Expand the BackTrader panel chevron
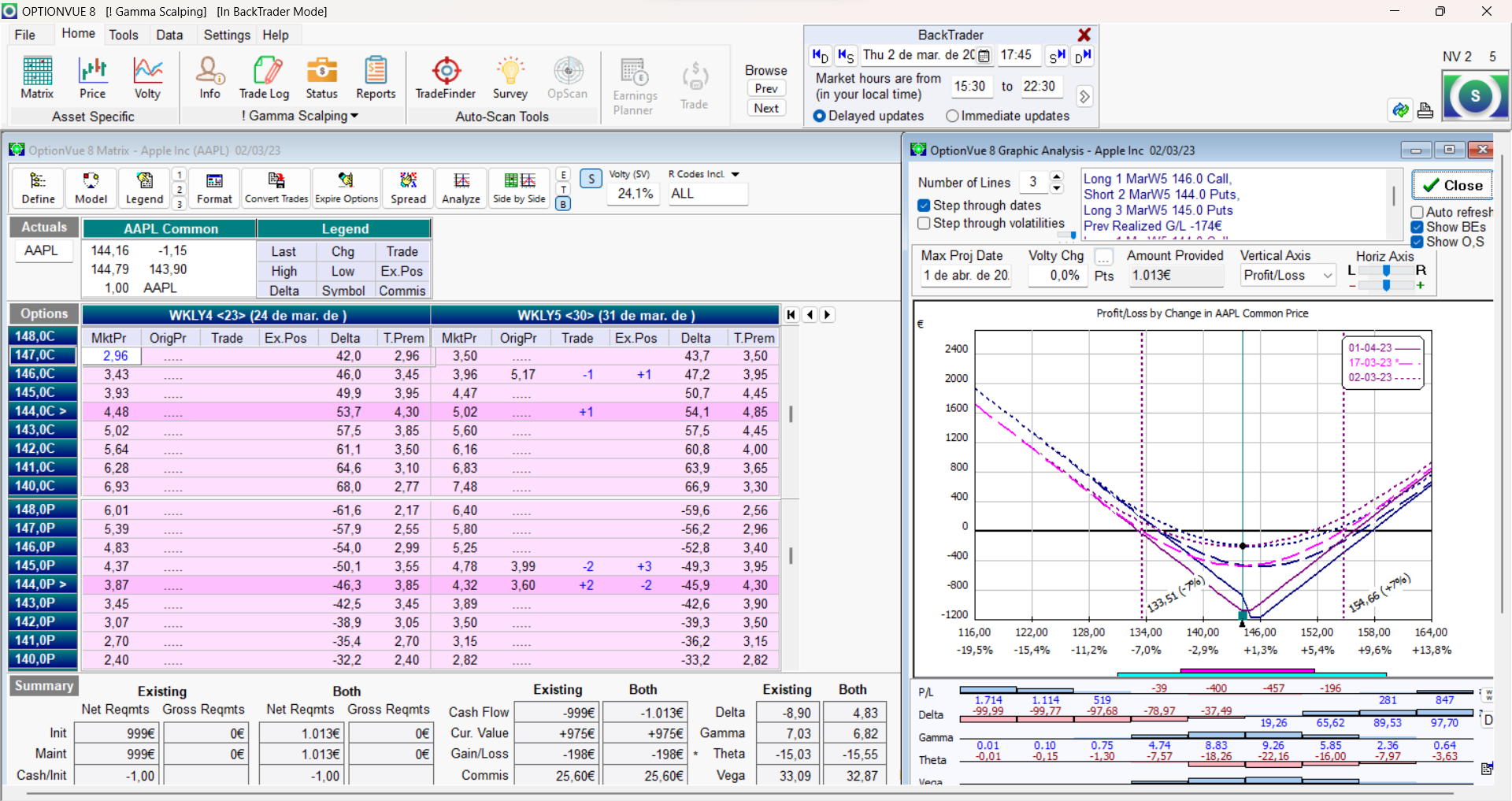 coord(1084,96)
